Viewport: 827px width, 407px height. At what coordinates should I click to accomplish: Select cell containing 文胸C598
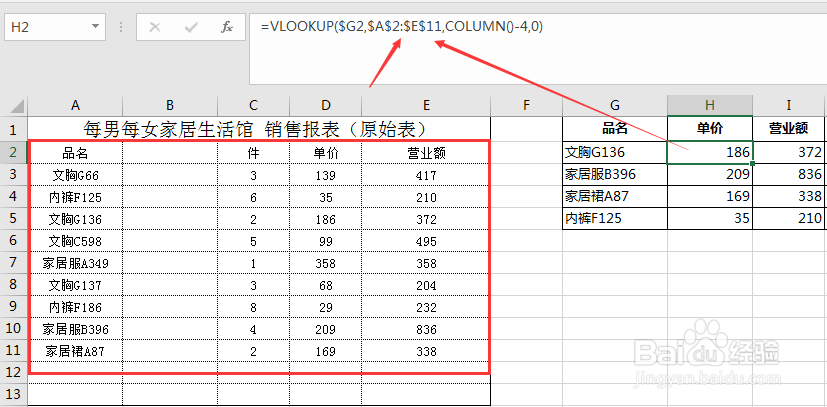pyautogui.click(x=75, y=241)
